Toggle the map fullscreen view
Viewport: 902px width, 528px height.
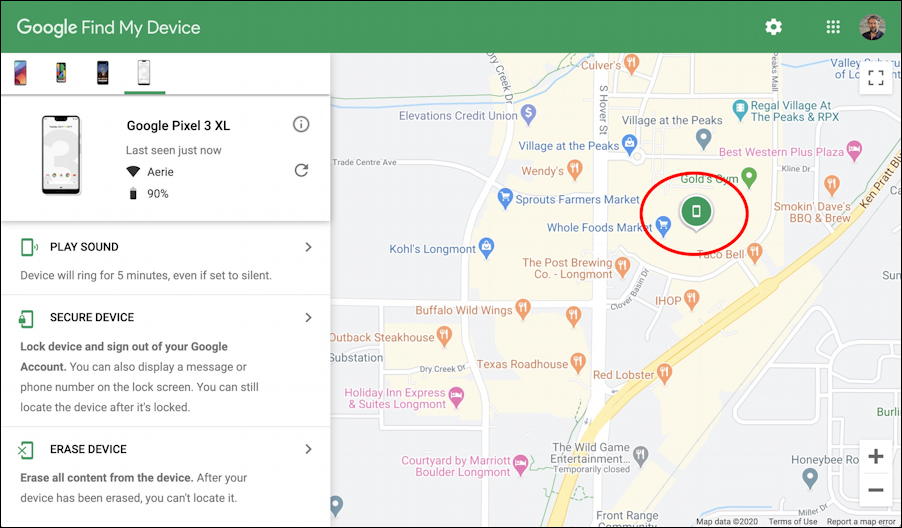pos(876,78)
